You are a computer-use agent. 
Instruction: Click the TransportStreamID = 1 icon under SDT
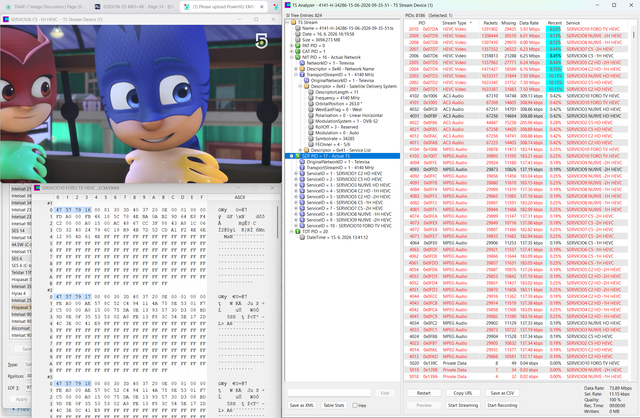tap(302, 168)
